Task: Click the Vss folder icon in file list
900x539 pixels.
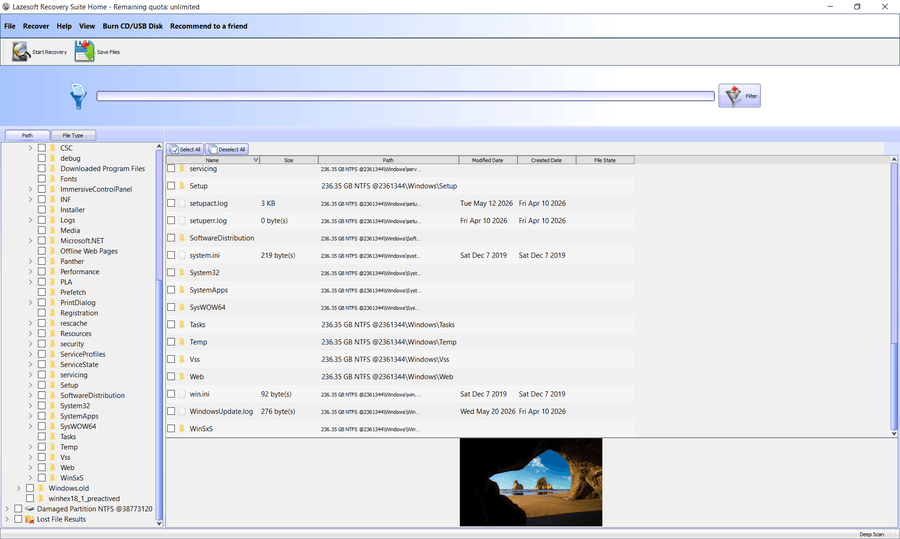Action: click(x=182, y=359)
